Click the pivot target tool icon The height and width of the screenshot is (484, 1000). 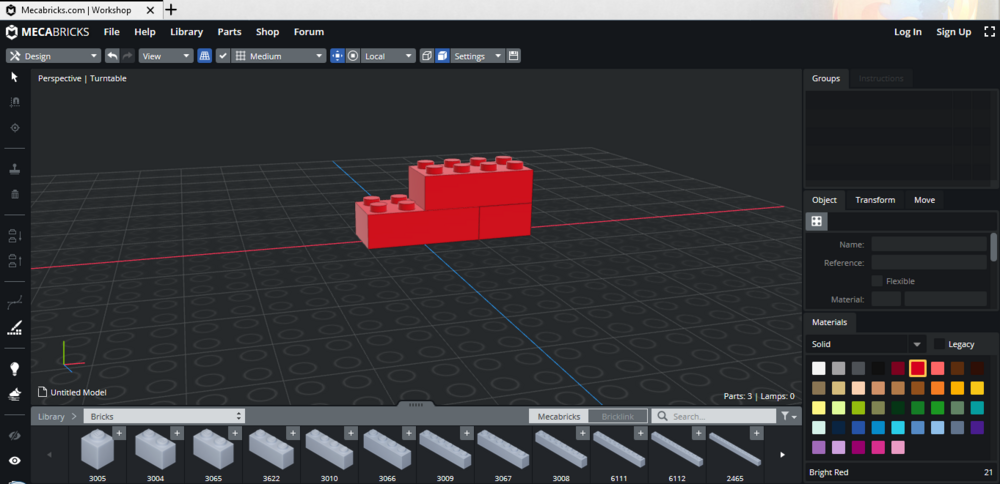tap(15, 128)
